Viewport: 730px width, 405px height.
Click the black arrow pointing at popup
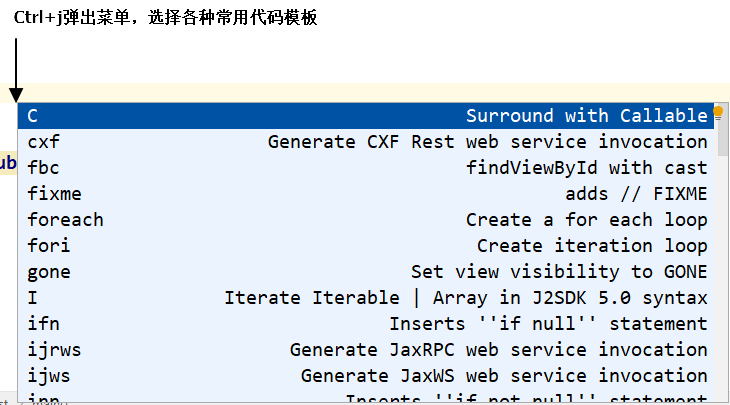(16, 70)
